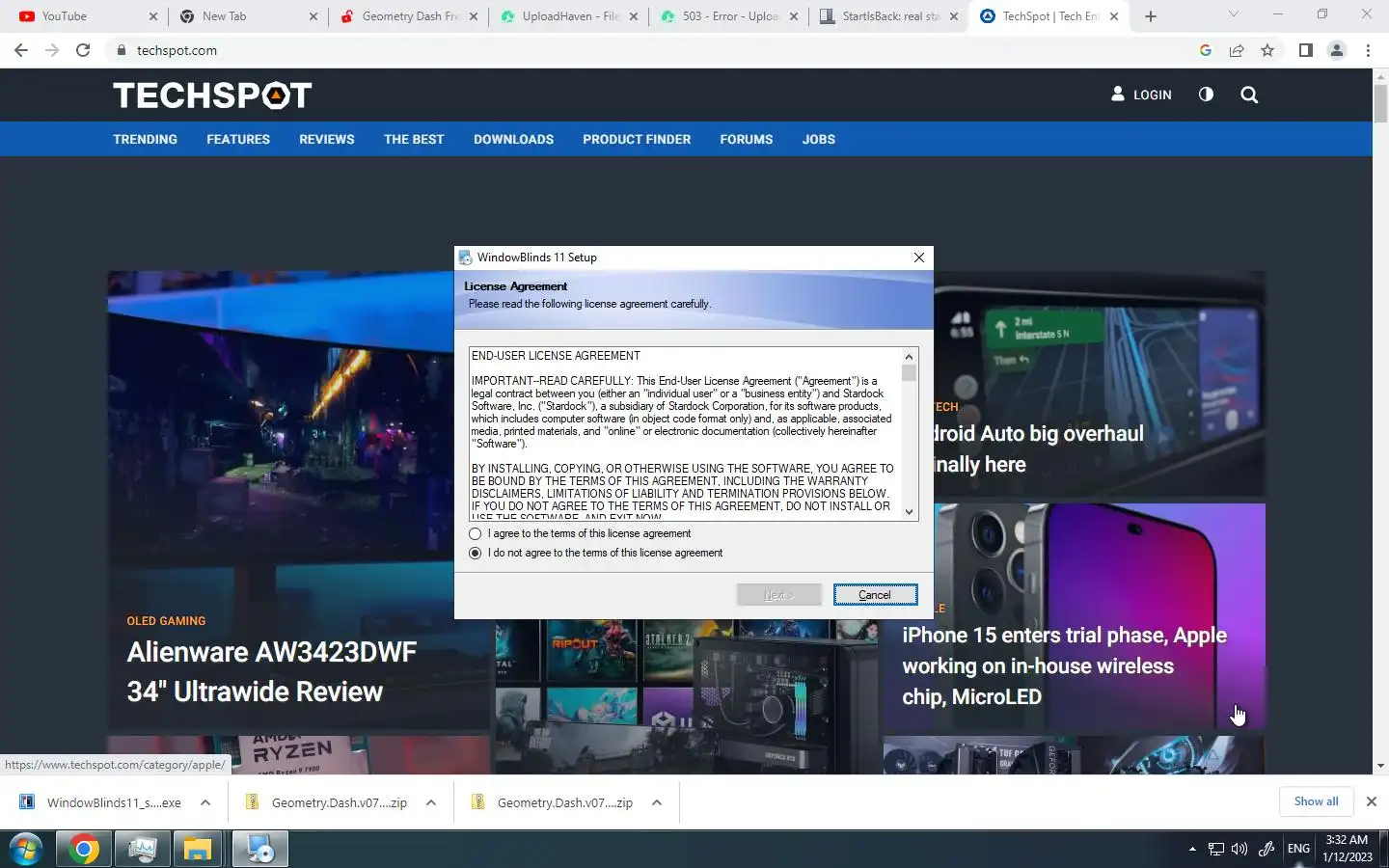
Task: Open the share page icon in address bar
Action: (x=1237, y=50)
